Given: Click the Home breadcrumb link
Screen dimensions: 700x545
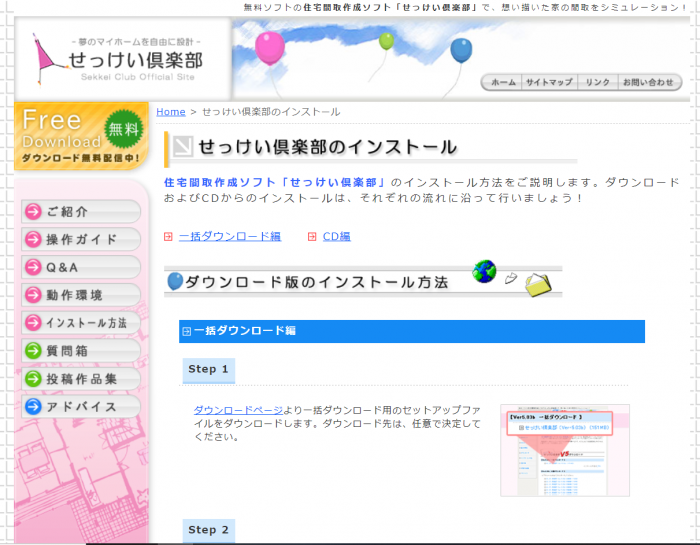Looking at the screenshot, I should (x=171, y=112).
